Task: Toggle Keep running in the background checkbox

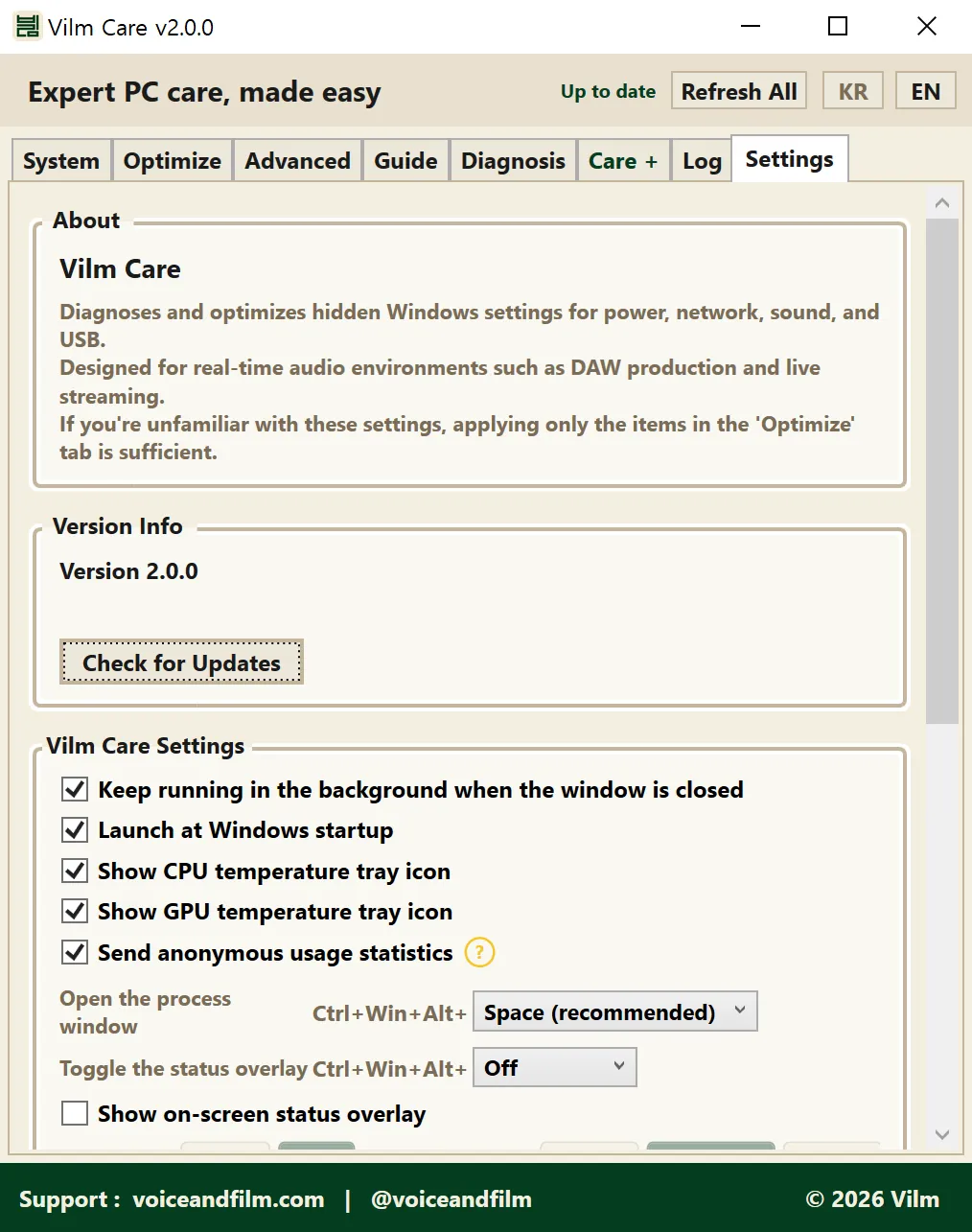Action: pyautogui.click(x=75, y=789)
